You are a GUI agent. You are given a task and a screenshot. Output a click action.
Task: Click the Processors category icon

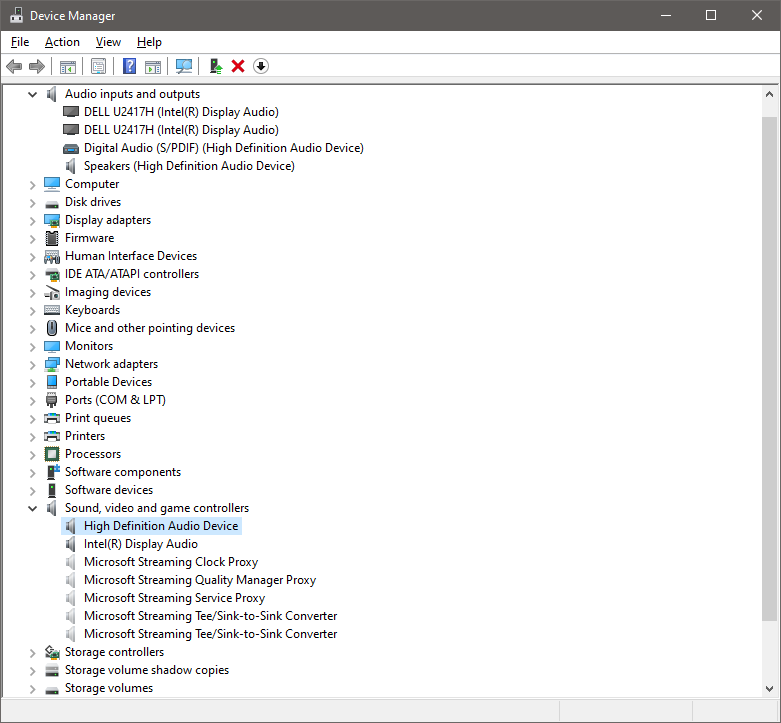(x=52, y=454)
